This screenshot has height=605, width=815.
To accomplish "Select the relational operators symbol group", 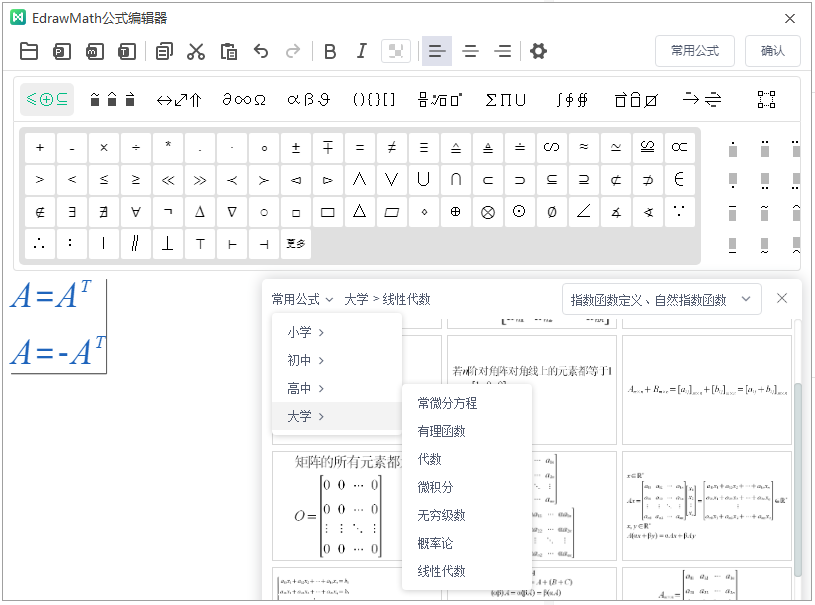I will 47,99.
